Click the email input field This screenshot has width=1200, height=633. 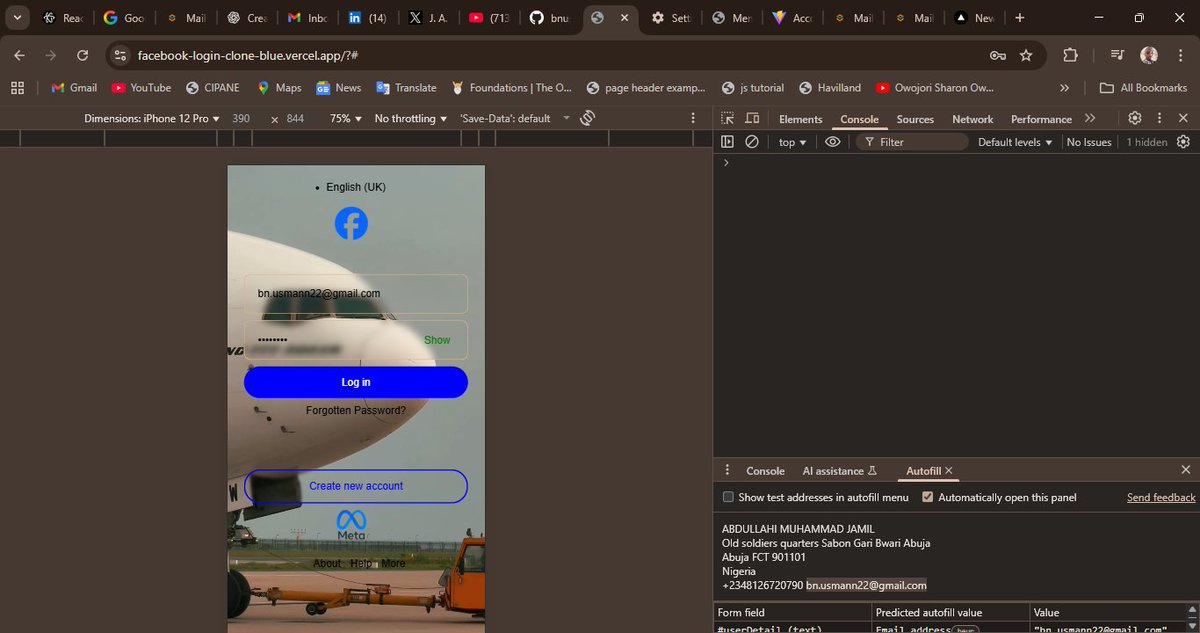coord(356,293)
